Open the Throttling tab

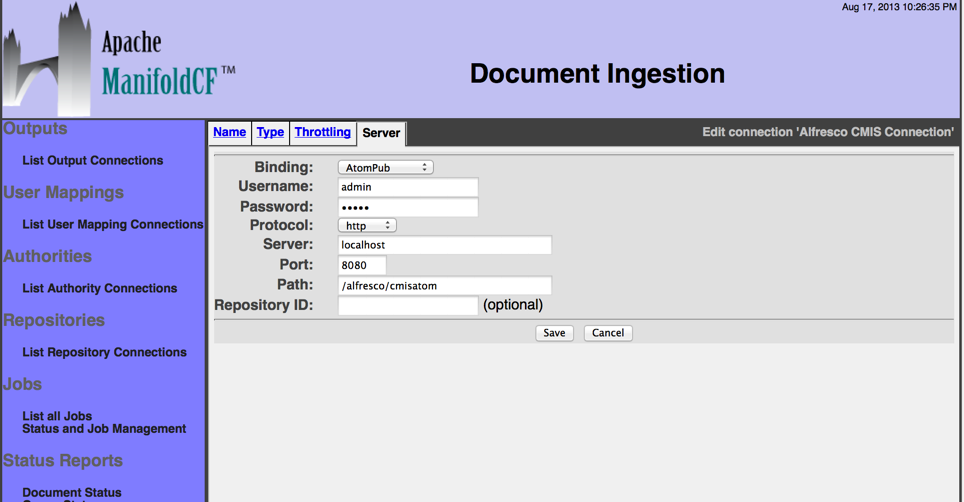pos(322,132)
